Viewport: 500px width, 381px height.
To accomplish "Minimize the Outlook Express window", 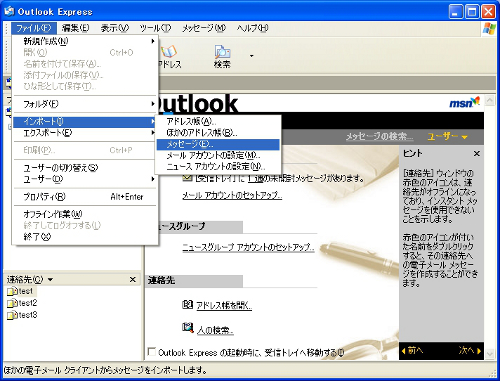I will click(x=456, y=12).
